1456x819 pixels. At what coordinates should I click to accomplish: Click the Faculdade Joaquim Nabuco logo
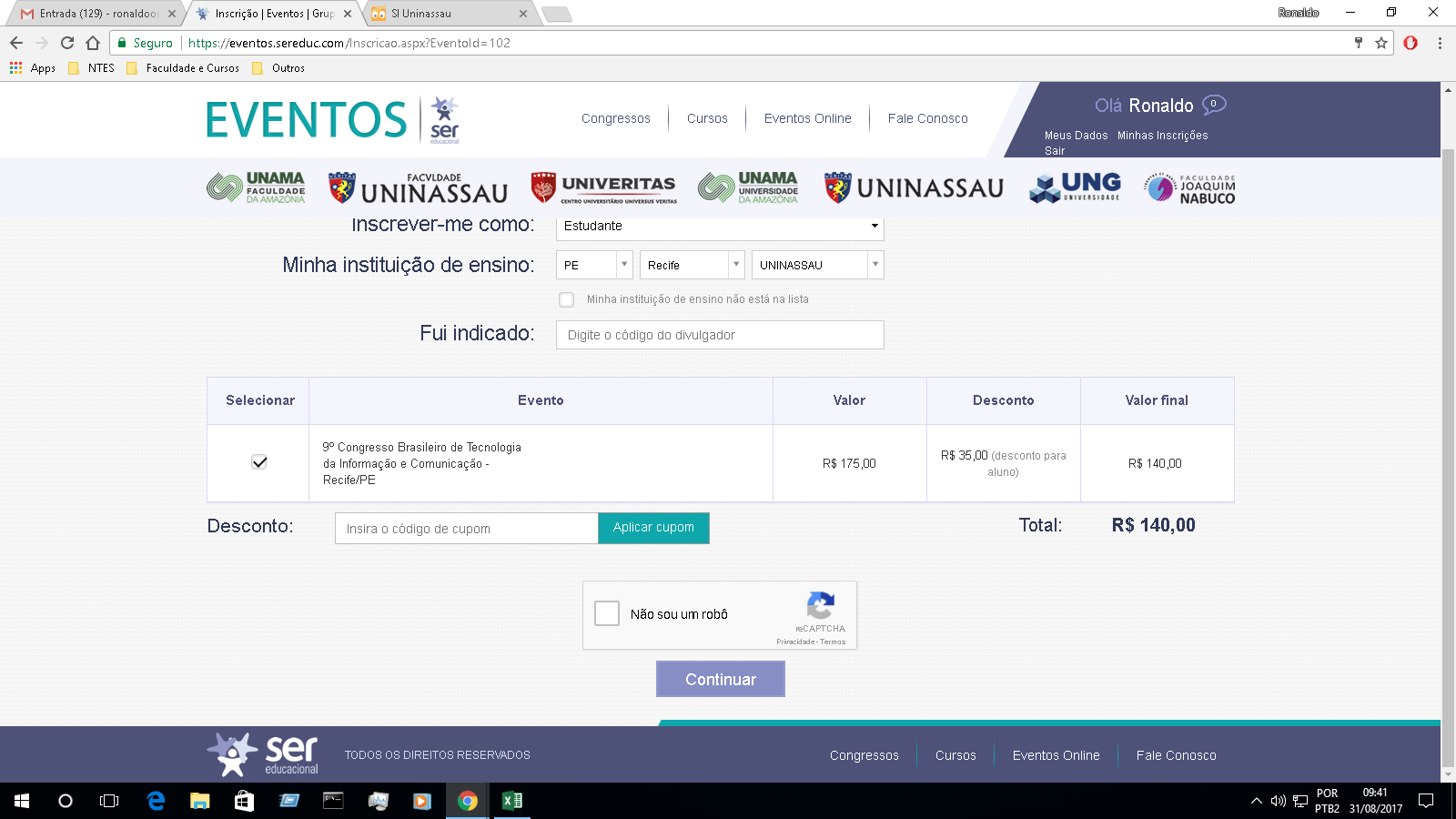(x=1189, y=188)
